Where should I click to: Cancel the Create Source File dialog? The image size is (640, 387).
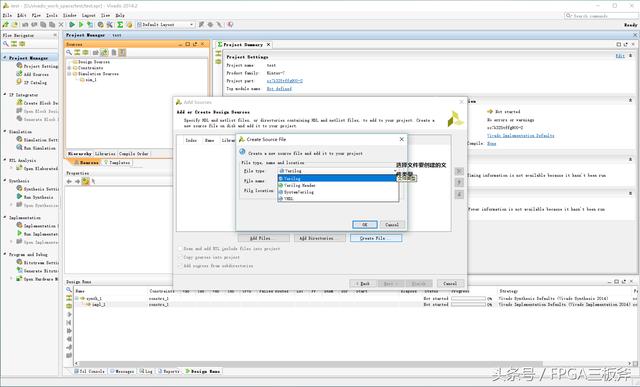point(392,225)
